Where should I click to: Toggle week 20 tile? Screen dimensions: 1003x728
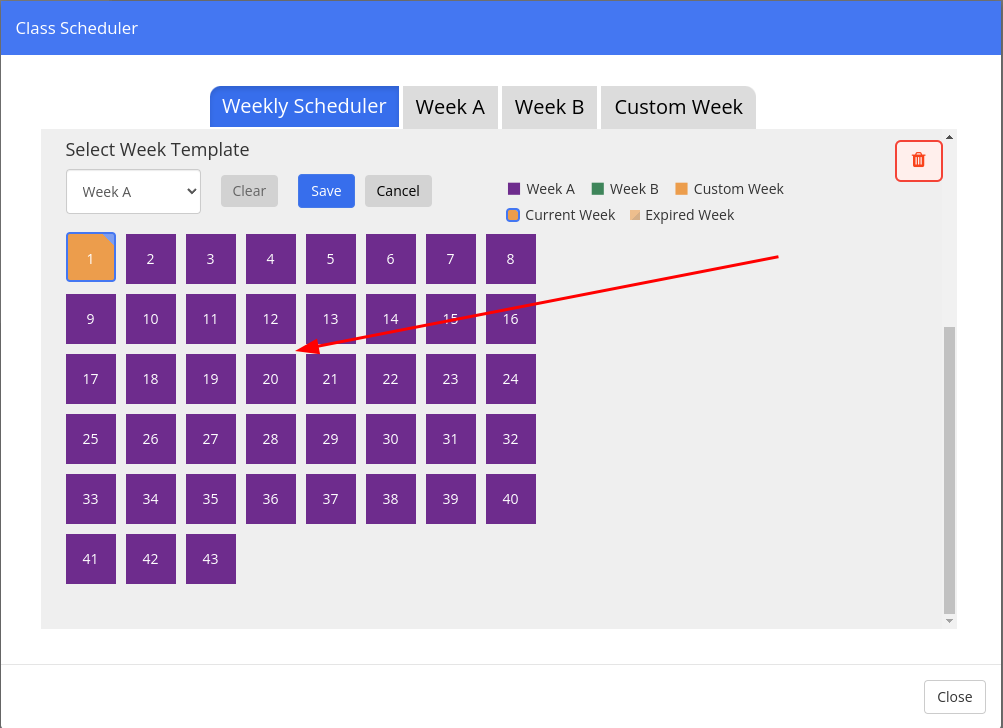tap(271, 379)
